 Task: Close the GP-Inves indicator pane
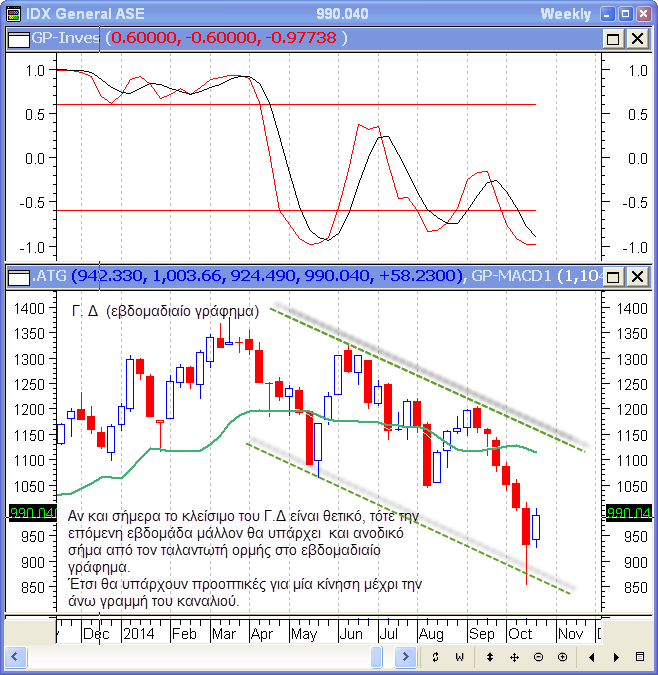pos(636,38)
